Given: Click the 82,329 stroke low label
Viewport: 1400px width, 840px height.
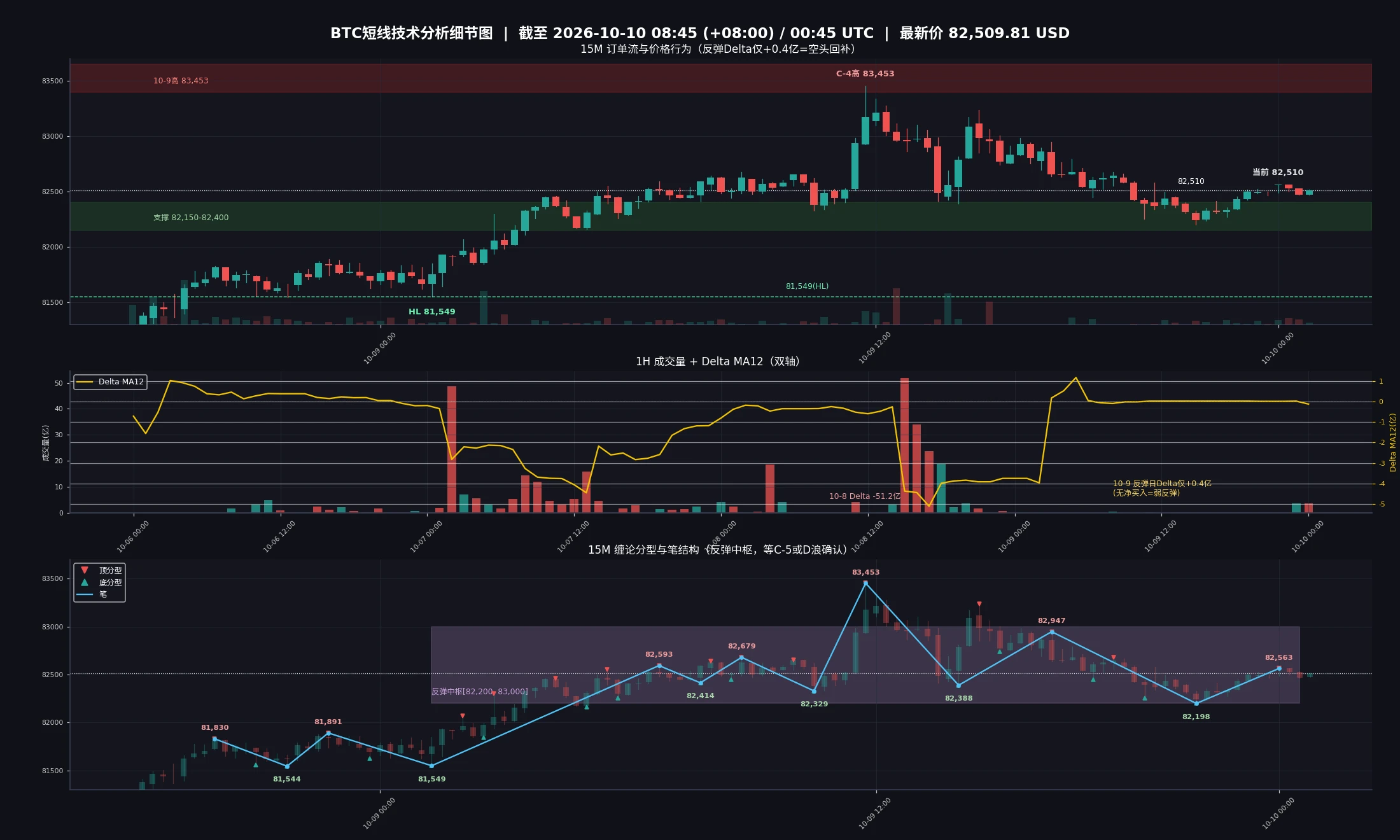Looking at the screenshot, I should point(814,704).
